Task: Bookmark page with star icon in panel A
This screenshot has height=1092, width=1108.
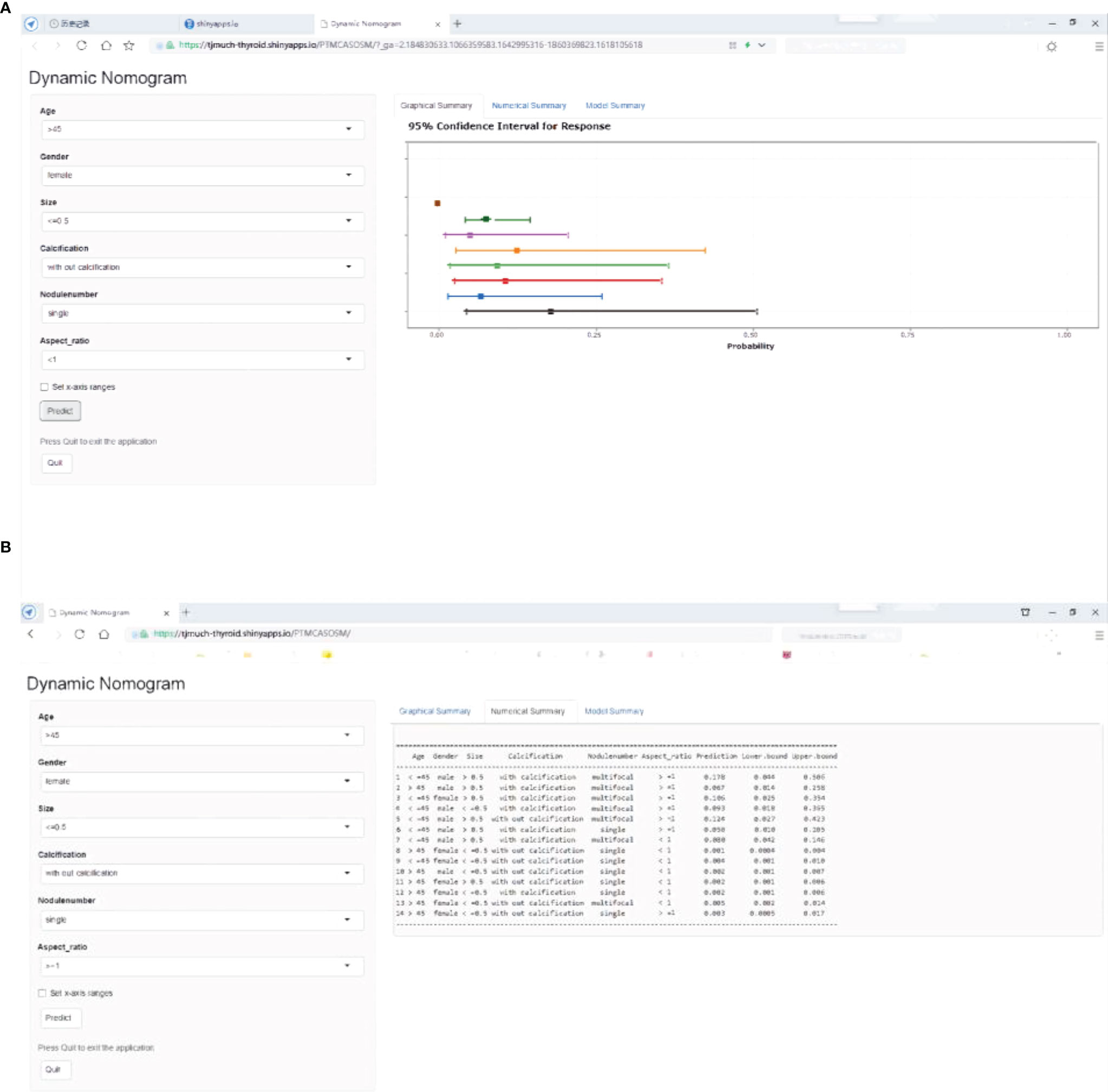Action: click(129, 45)
